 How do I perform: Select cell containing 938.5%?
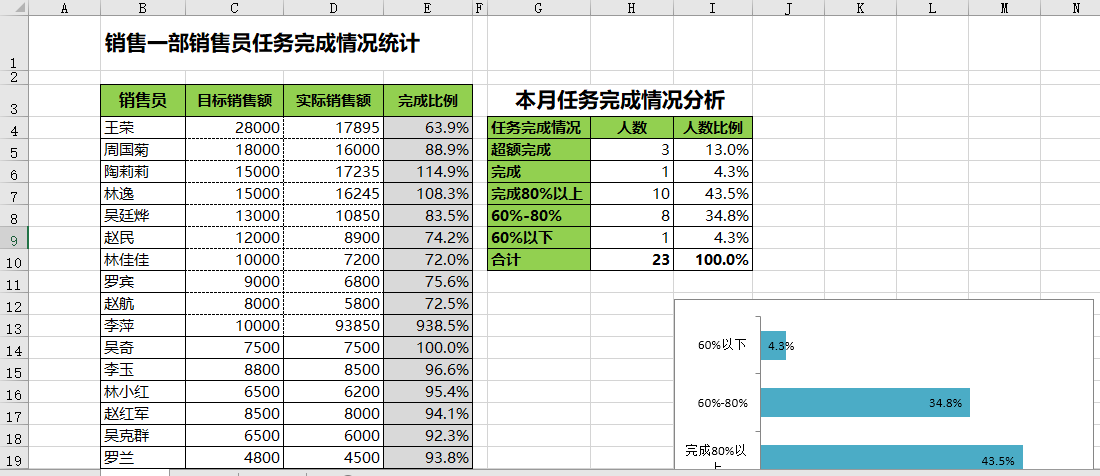click(427, 326)
